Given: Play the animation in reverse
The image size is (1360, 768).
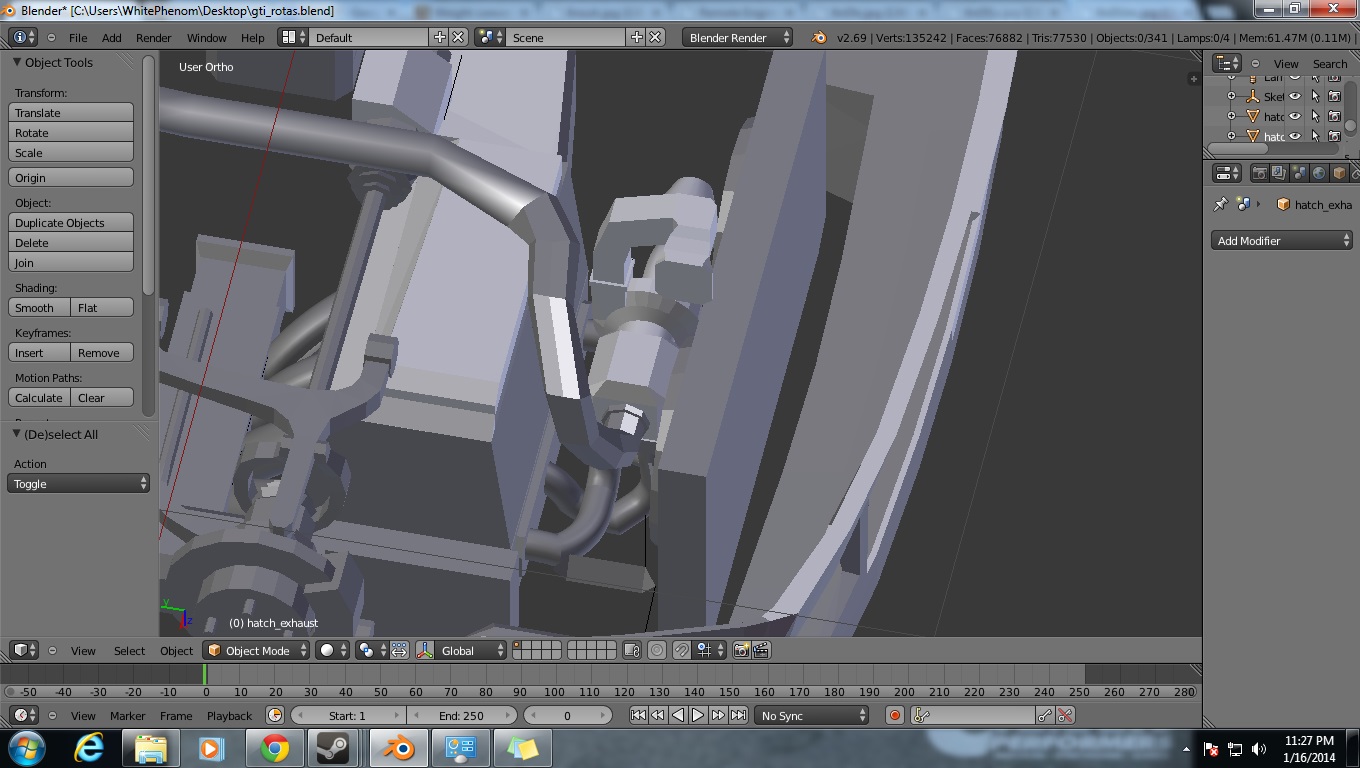Looking at the screenshot, I should pyautogui.click(x=678, y=715).
